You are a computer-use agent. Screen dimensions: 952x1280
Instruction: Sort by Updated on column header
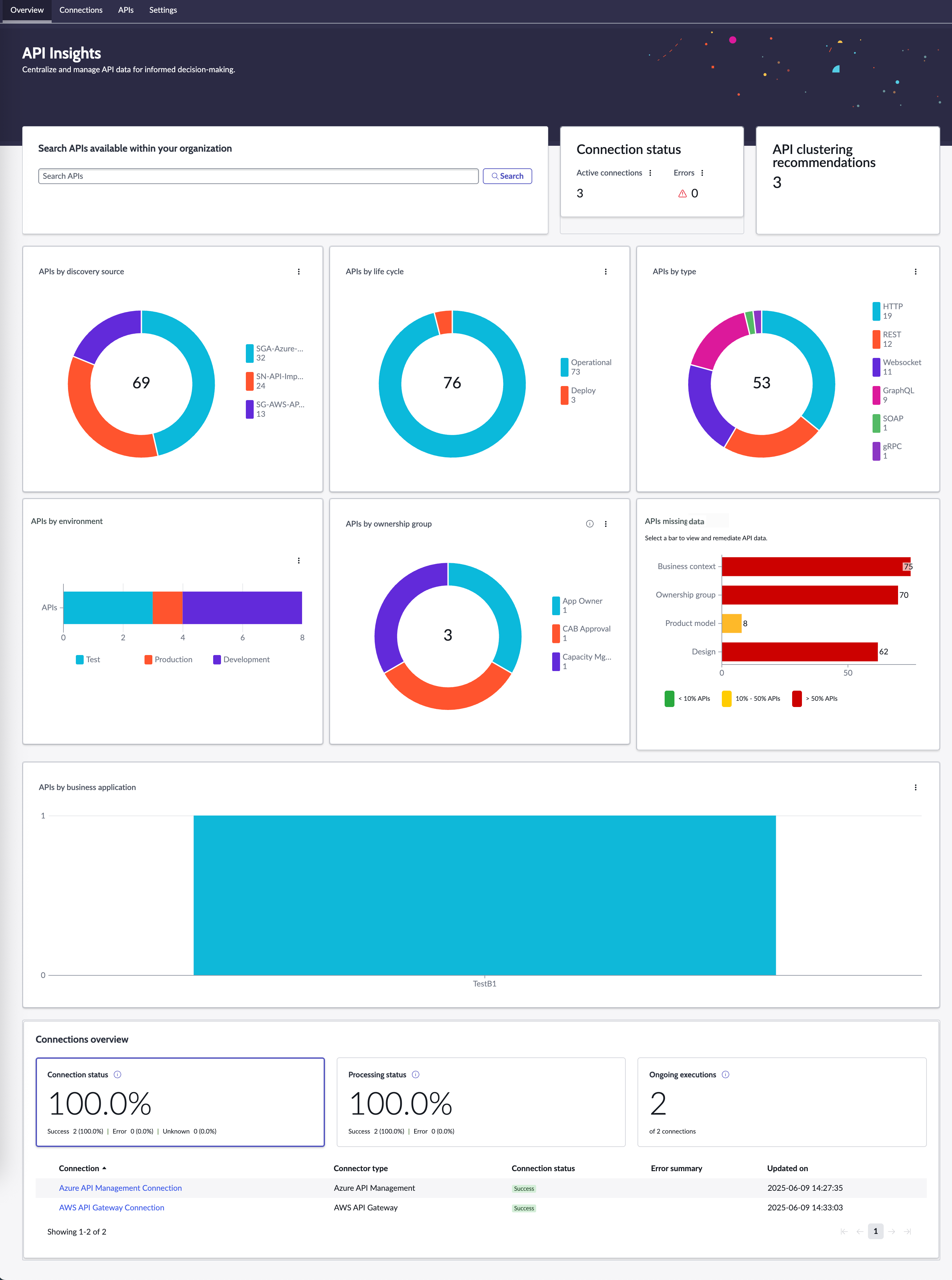[787, 1168]
